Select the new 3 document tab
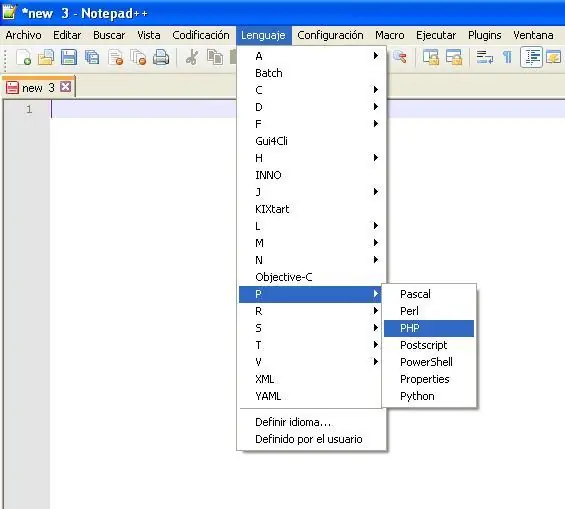 (x=39, y=87)
